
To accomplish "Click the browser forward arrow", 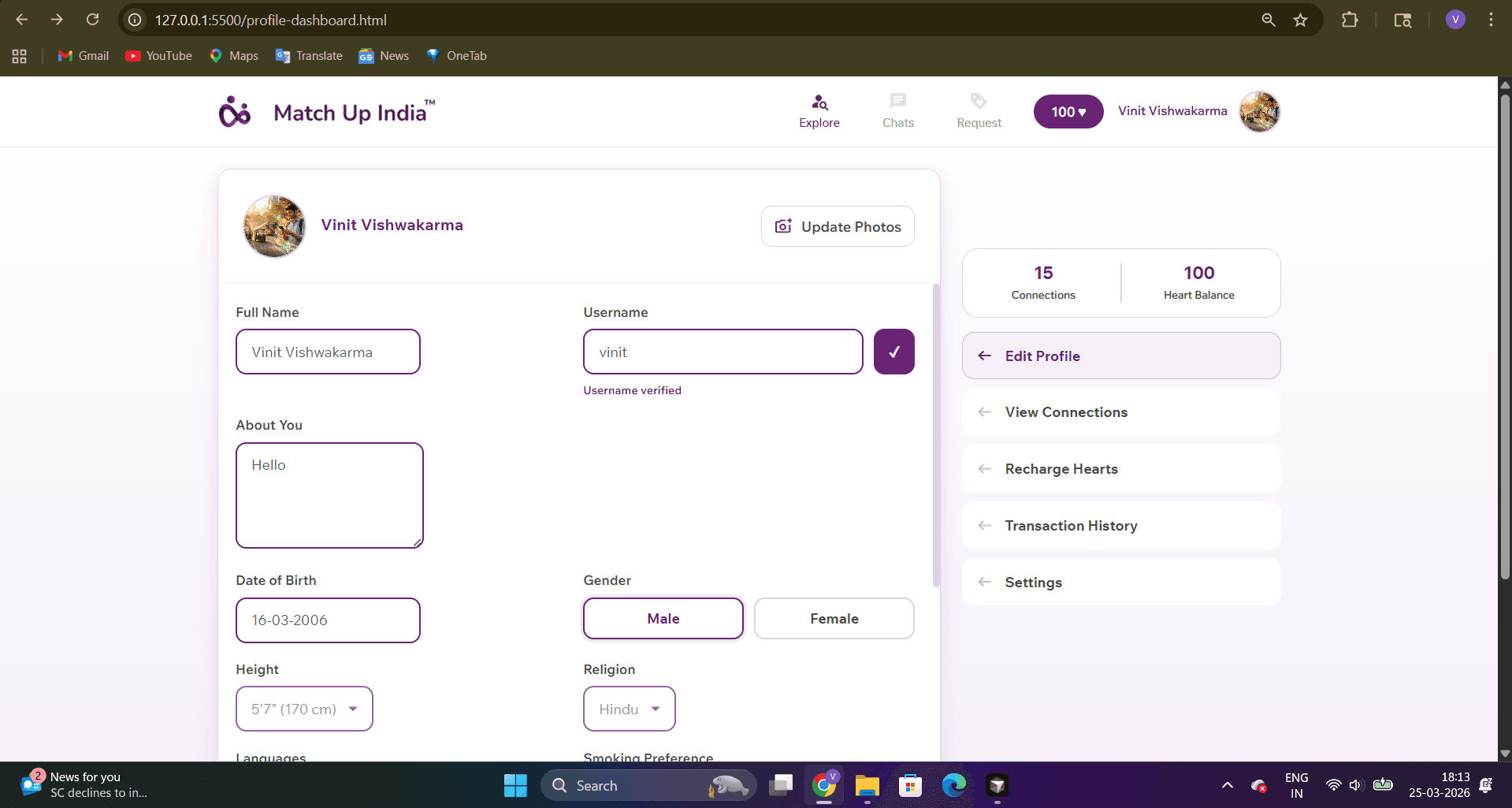I will coord(57,20).
